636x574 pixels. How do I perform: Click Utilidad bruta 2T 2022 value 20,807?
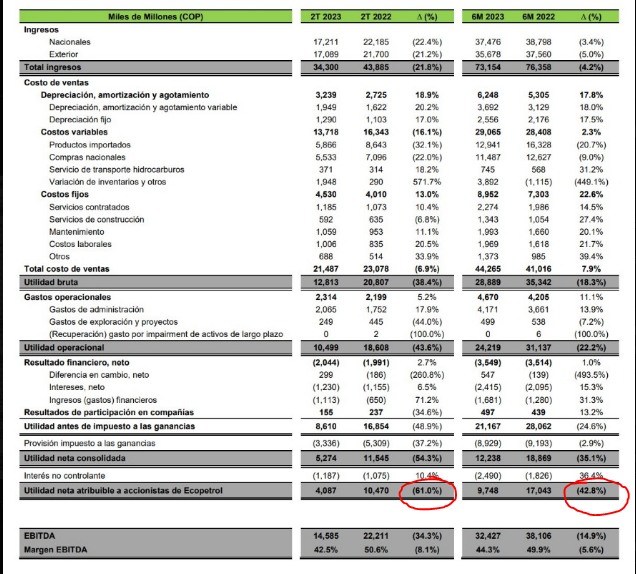click(x=376, y=282)
